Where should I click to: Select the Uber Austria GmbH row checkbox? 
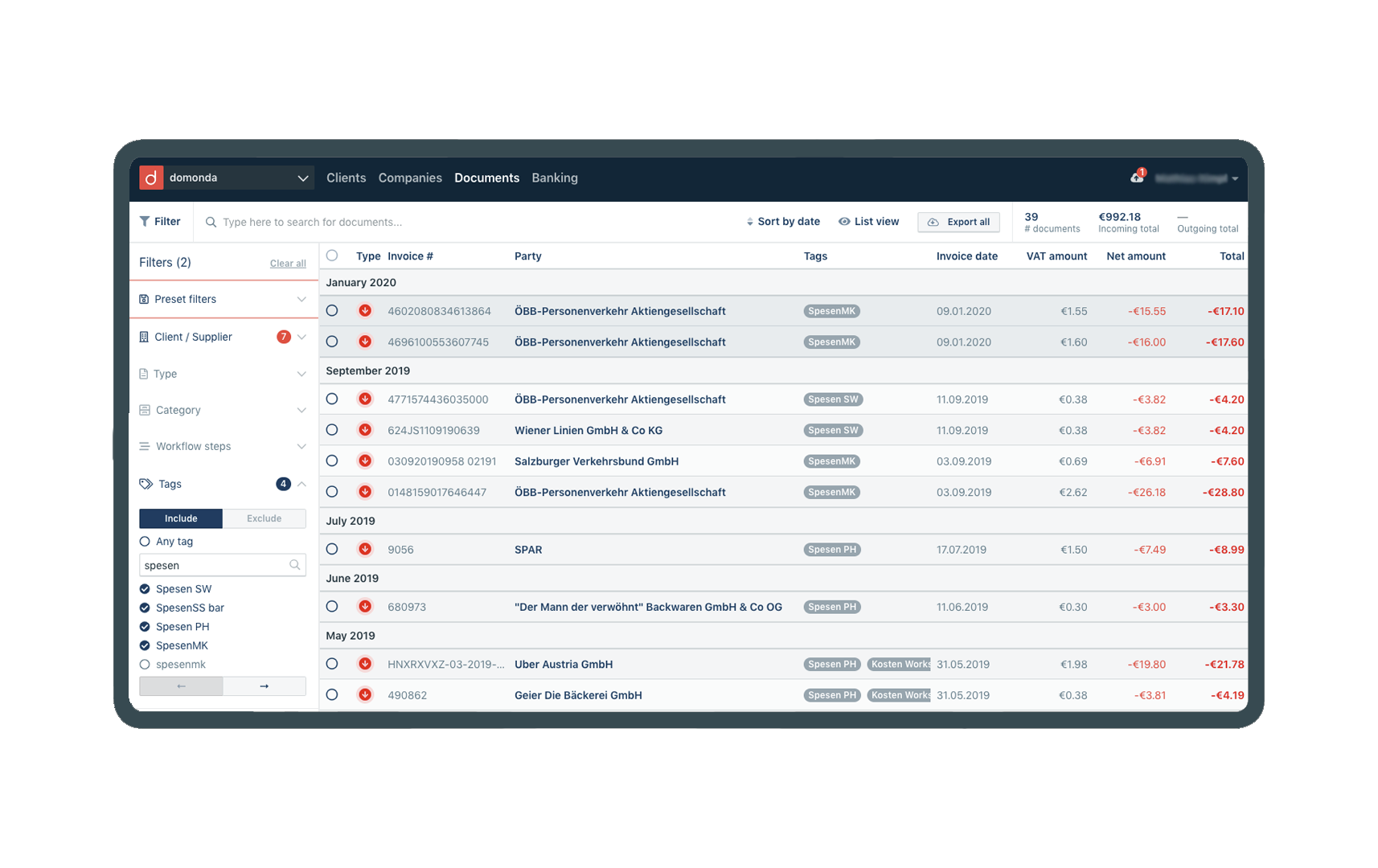(x=332, y=664)
